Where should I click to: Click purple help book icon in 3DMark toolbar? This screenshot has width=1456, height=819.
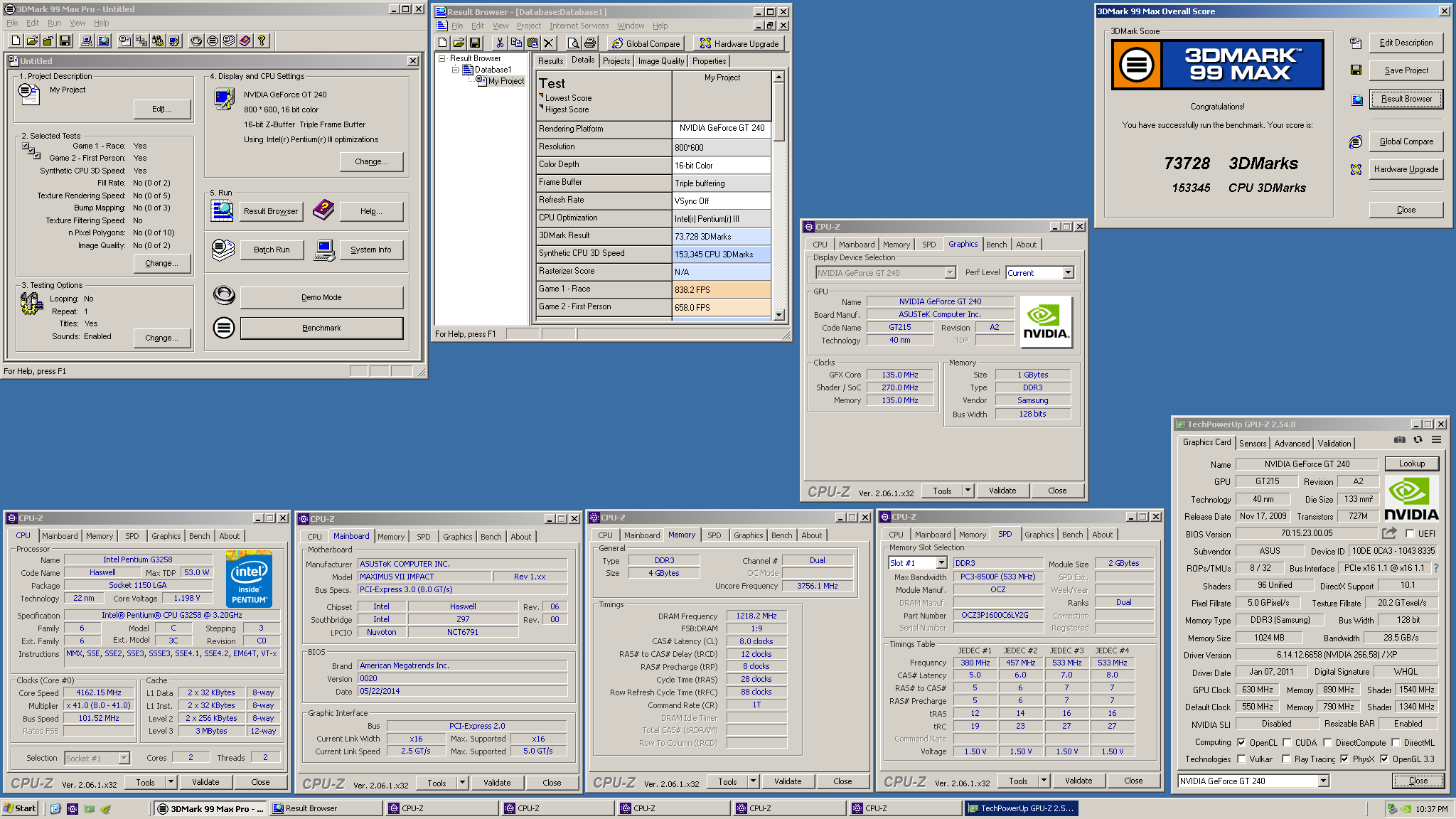click(x=245, y=41)
